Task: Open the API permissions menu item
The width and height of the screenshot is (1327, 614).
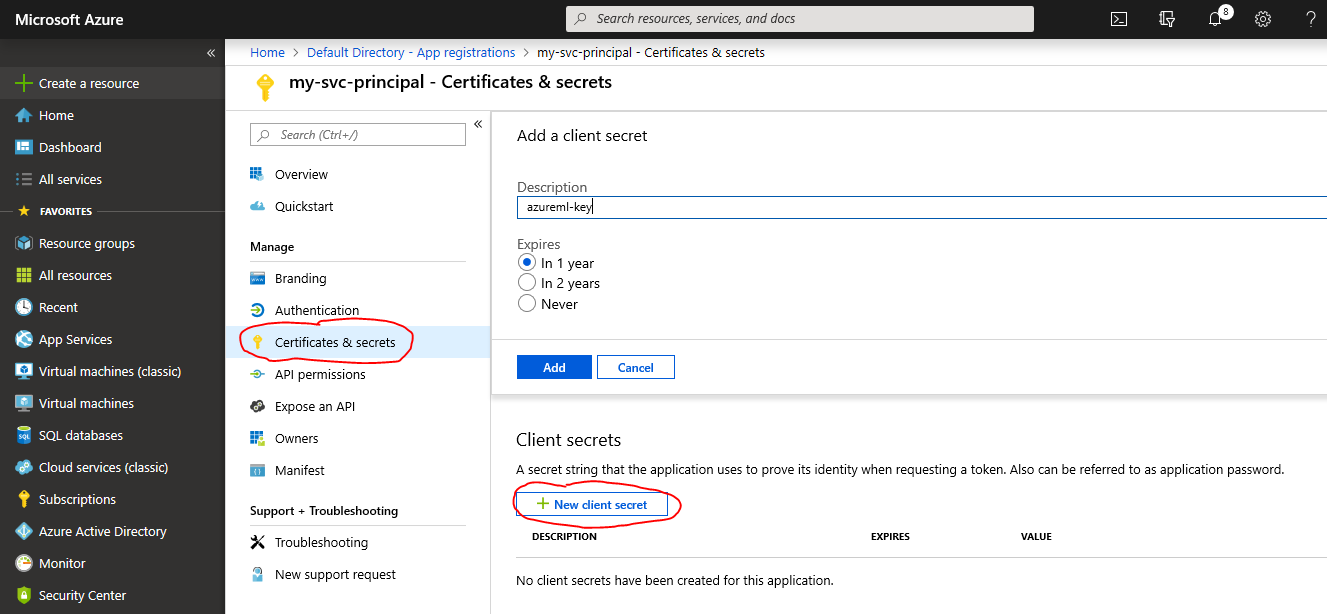Action: click(x=320, y=374)
